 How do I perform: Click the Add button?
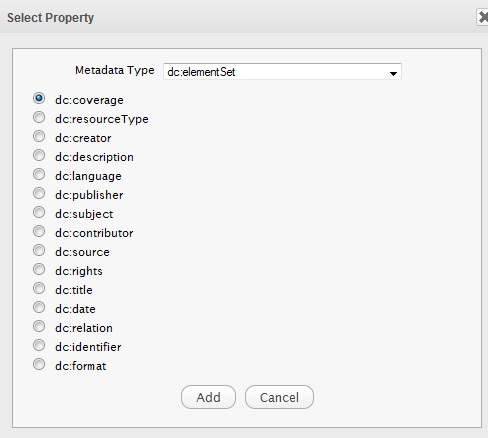pyautogui.click(x=208, y=397)
